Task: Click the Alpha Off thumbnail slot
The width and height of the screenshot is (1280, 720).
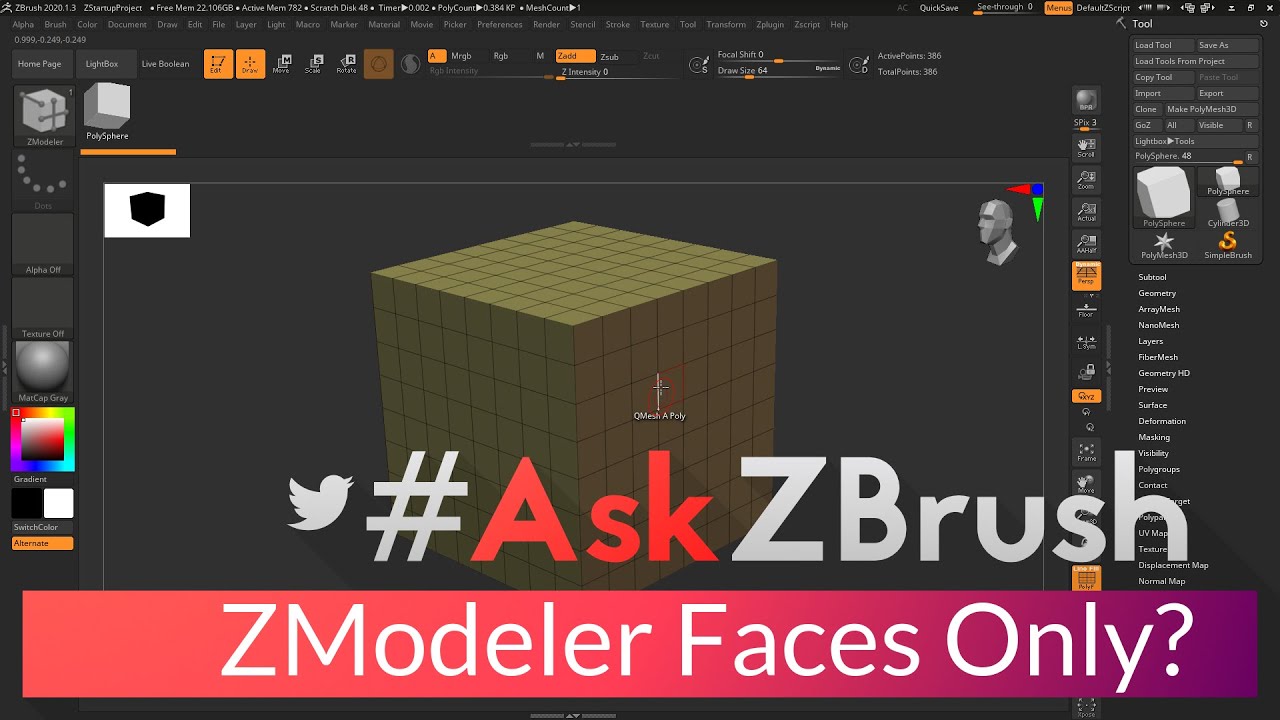Action: (43, 244)
